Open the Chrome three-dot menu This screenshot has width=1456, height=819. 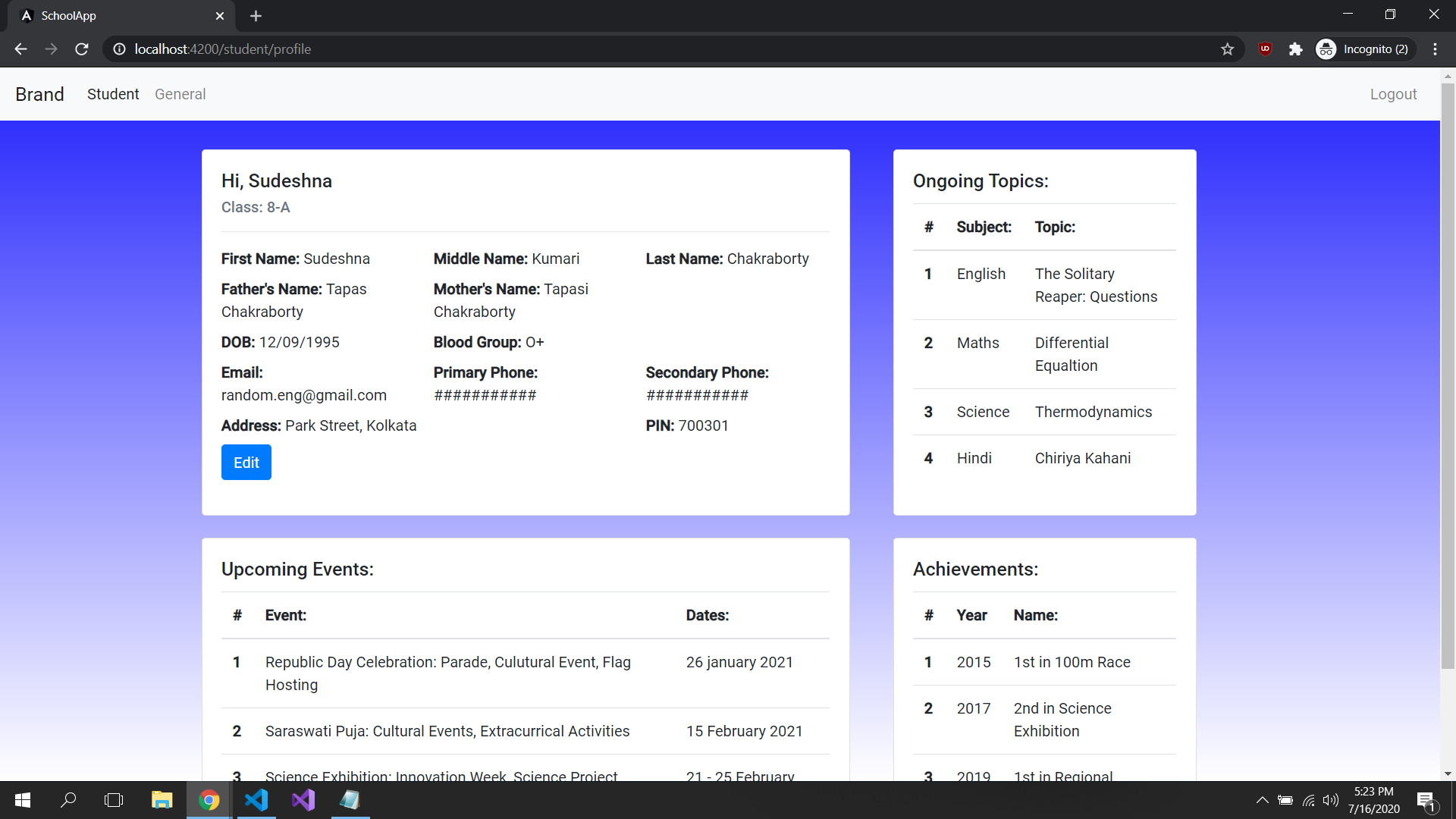(x=1435, y=49)
